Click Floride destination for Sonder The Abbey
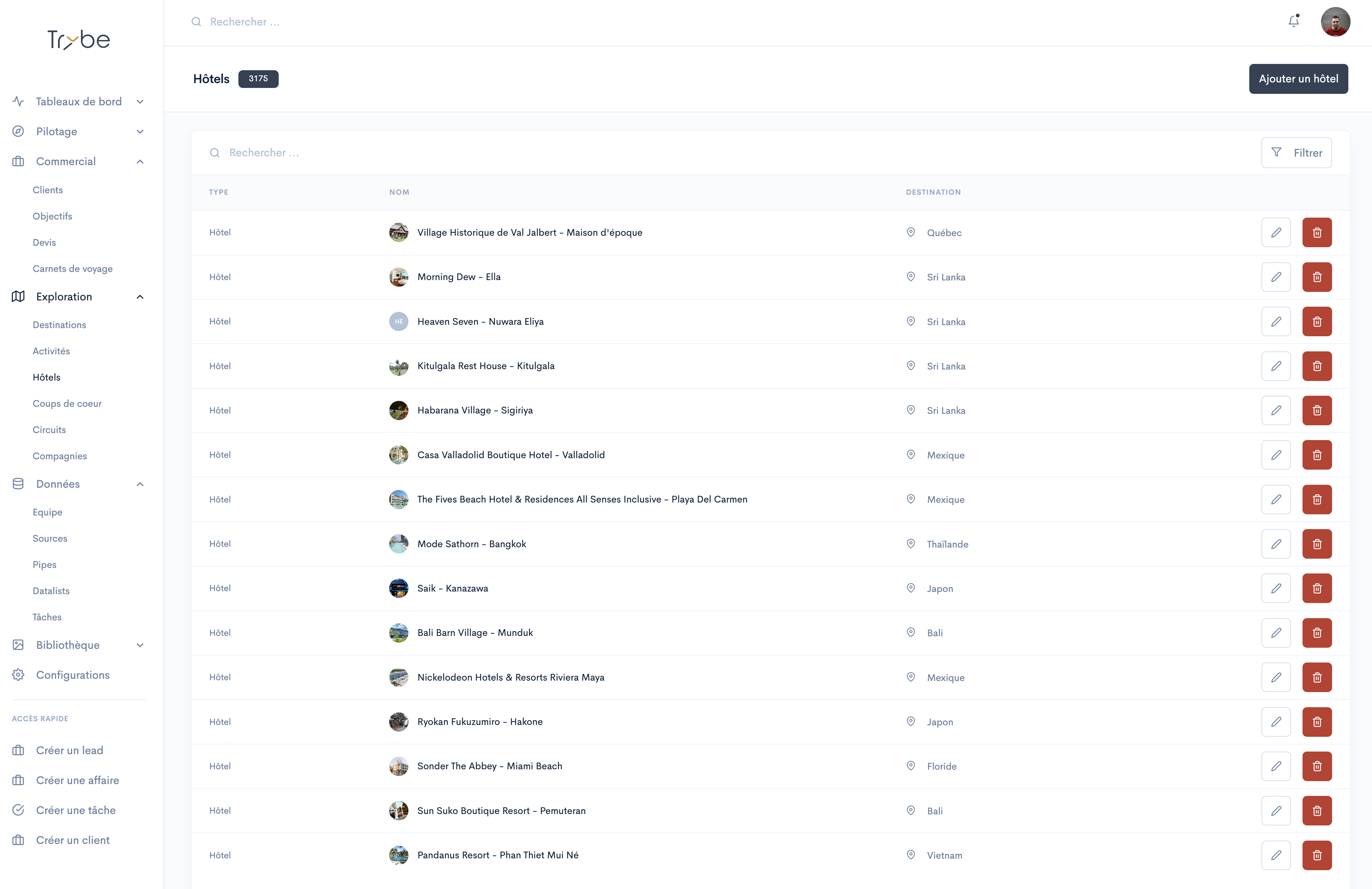 (x=941, y=766)
